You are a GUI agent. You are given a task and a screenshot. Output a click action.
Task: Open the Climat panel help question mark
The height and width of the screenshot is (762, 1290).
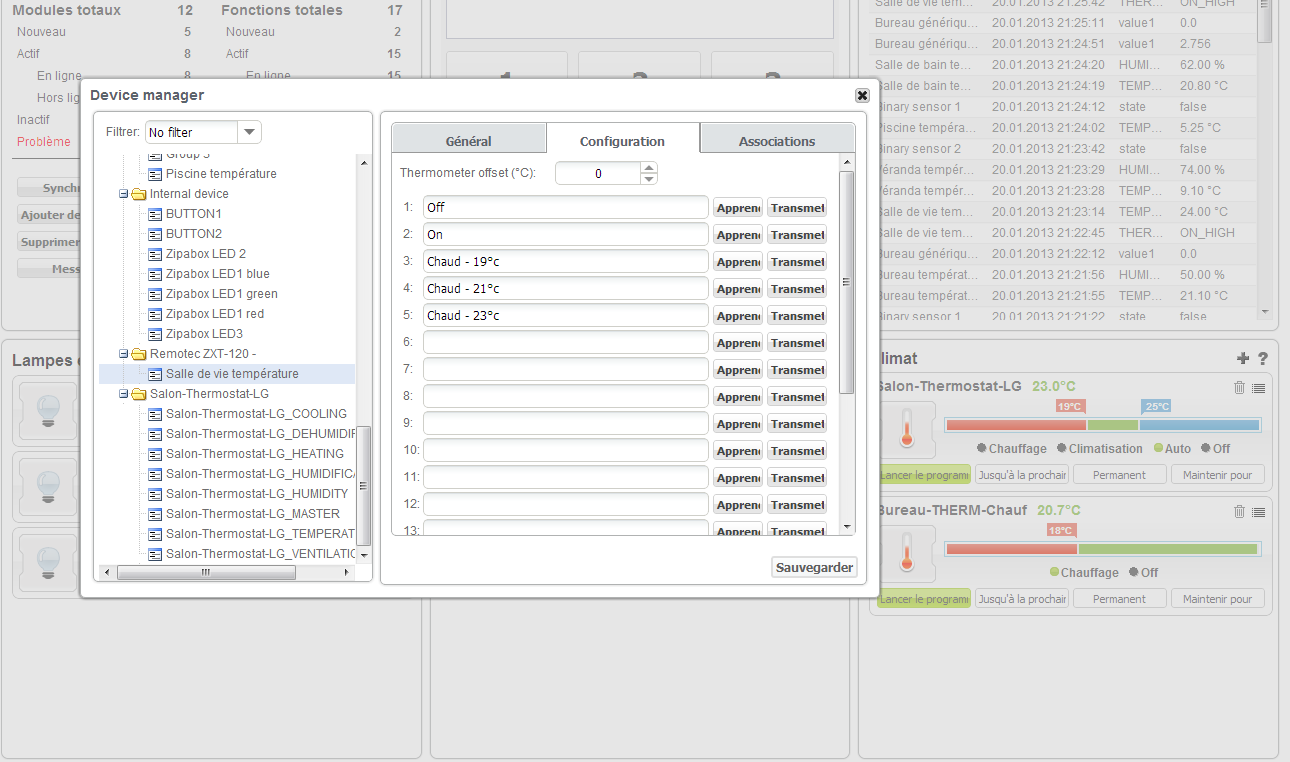1263,358
